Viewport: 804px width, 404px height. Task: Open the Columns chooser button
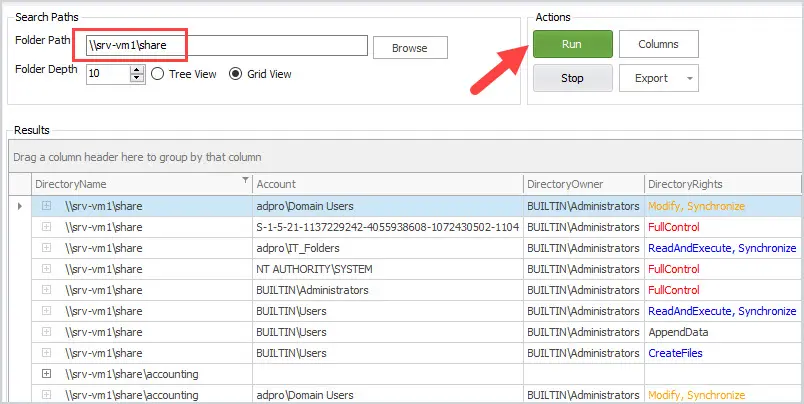pos(658,44)
